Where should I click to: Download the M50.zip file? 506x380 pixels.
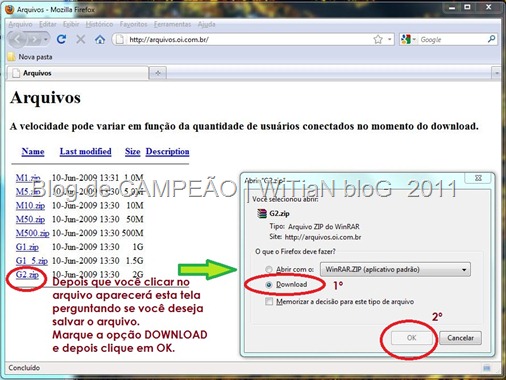[30, 219]
